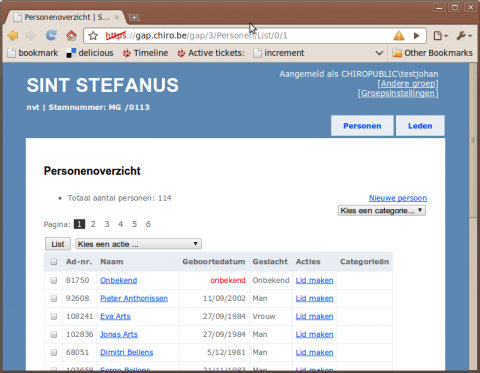Reload the page with the refresh icon
Image resolution: width=480 pixels, height=373 pixels.
(x=51, y=35)
